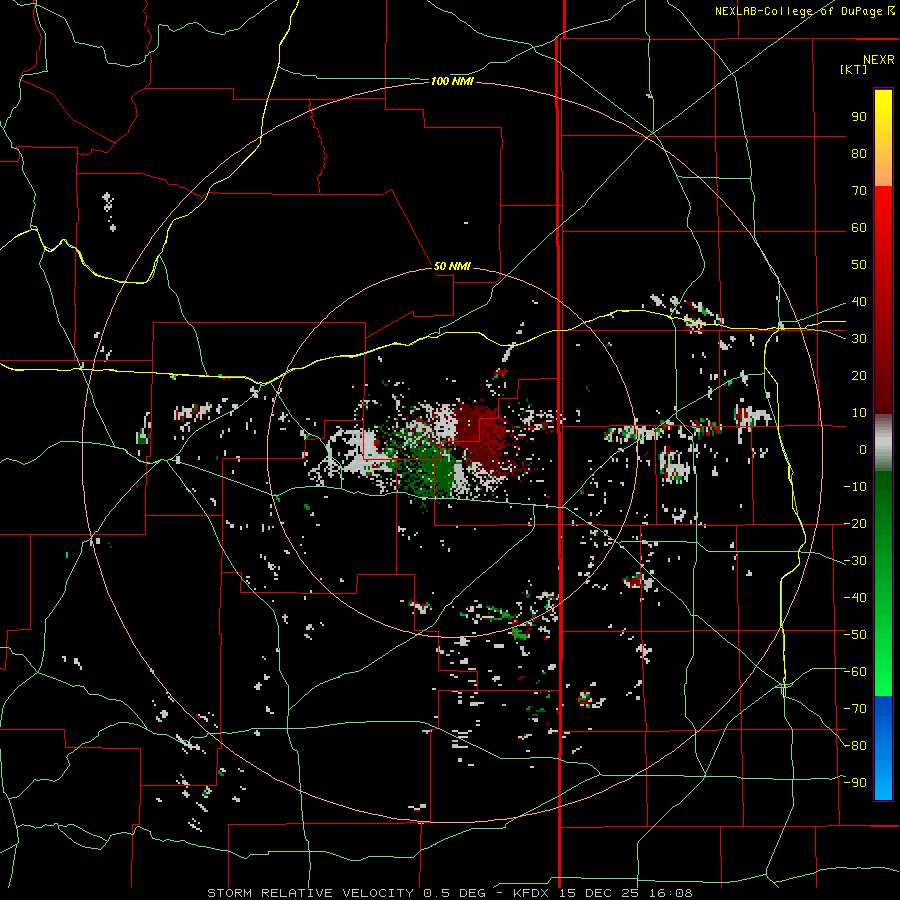Click the -50 value on velocity scale
900x900 pixels.
[x=855, y=635]
